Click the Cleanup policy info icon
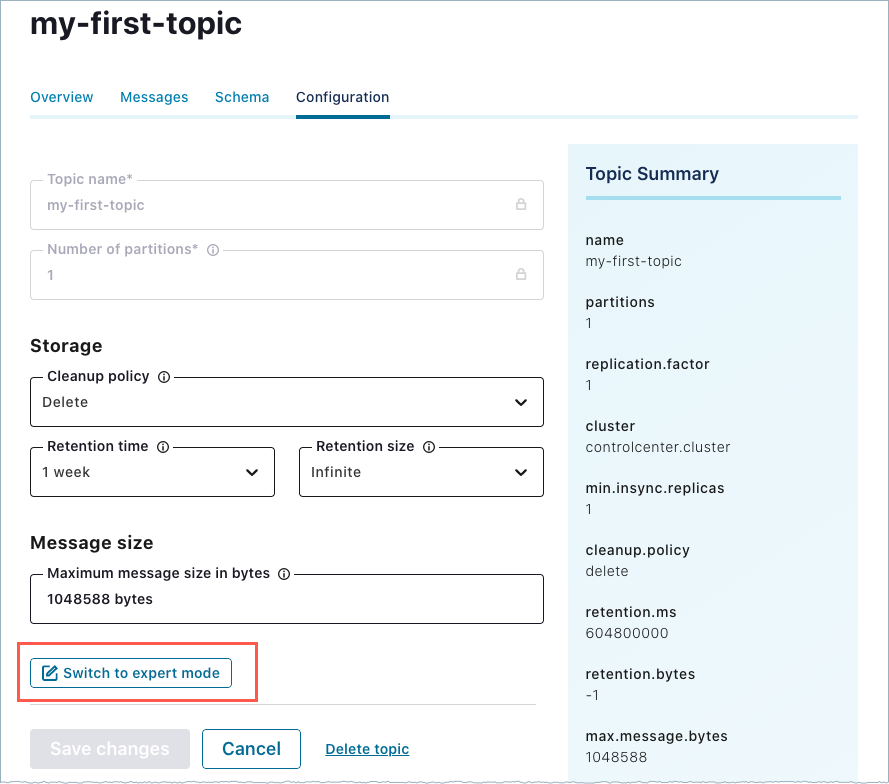 (x=163, y=376)
